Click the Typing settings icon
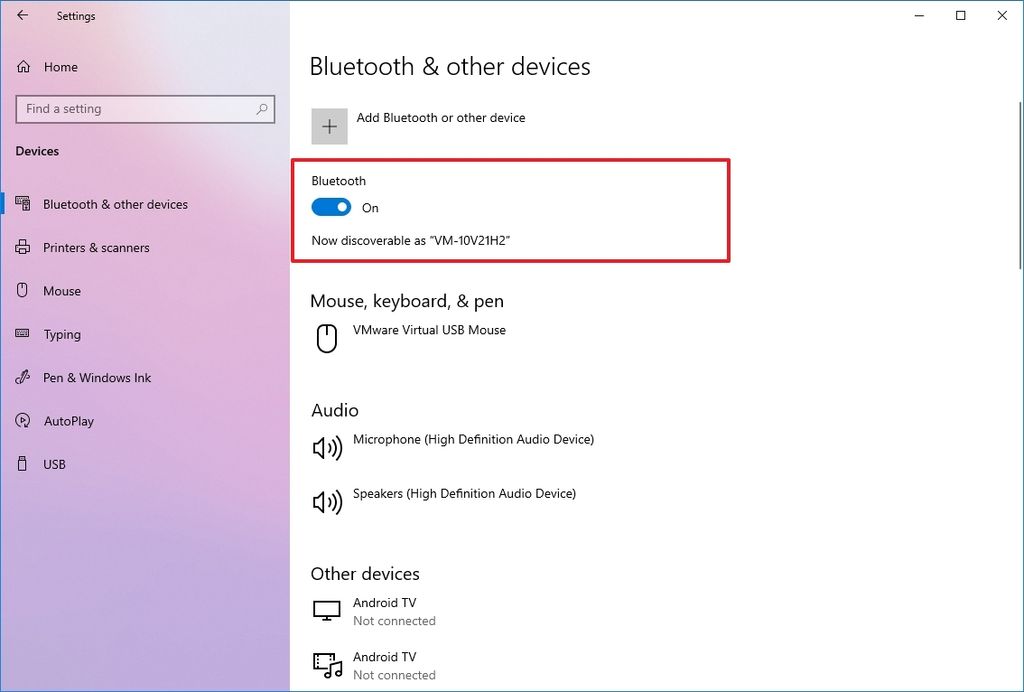1024x692 pixels. [23, 334]
